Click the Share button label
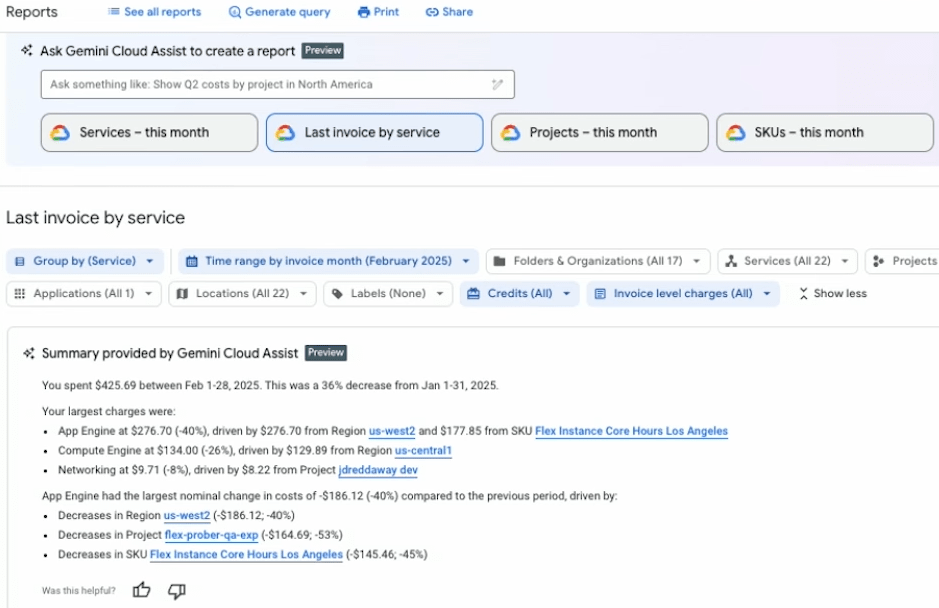Image resolution: width=939 pixels, height=608 pixels. (458, 12)
